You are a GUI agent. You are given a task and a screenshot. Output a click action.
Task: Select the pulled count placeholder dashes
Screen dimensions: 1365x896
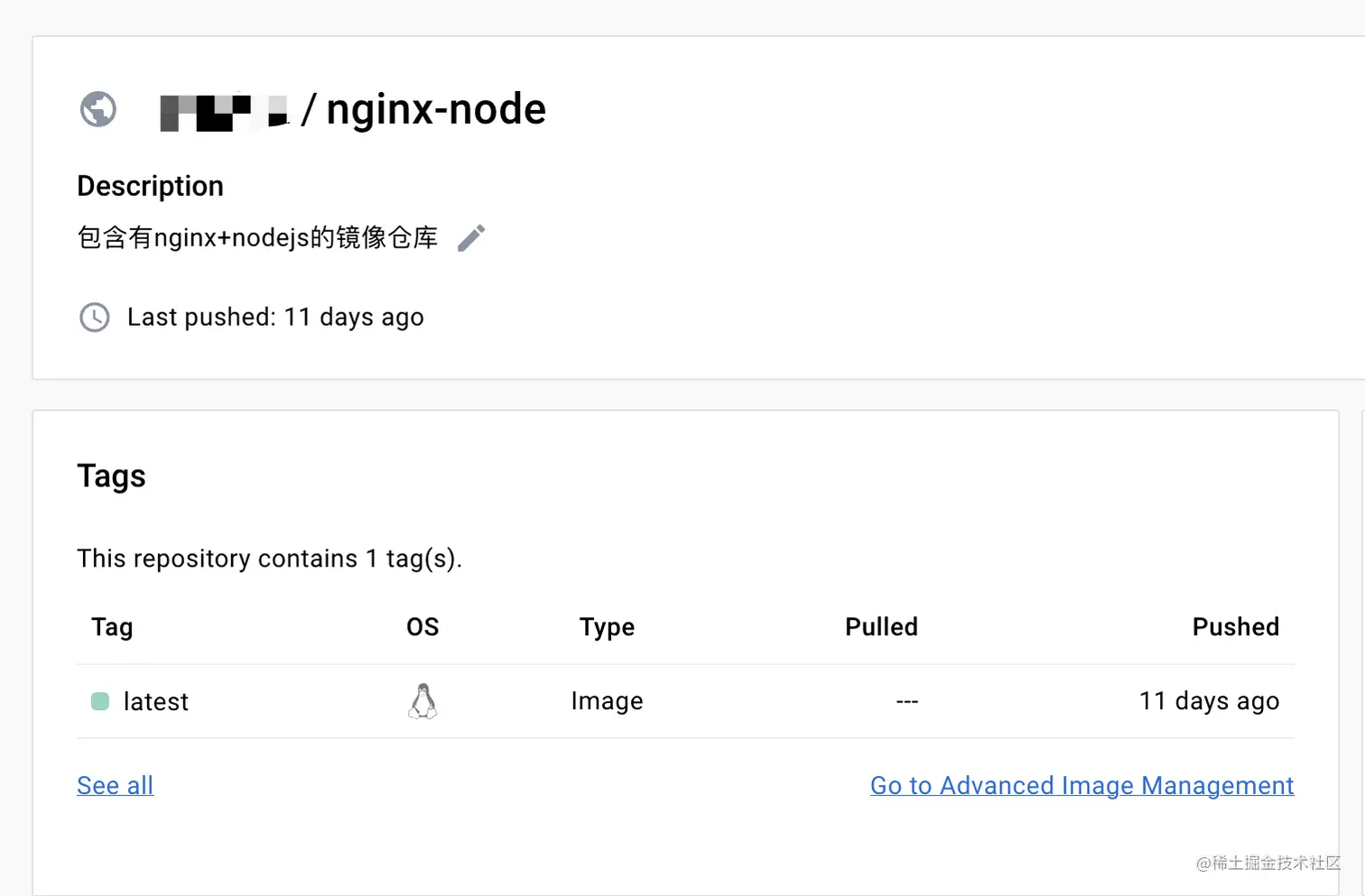906,700
